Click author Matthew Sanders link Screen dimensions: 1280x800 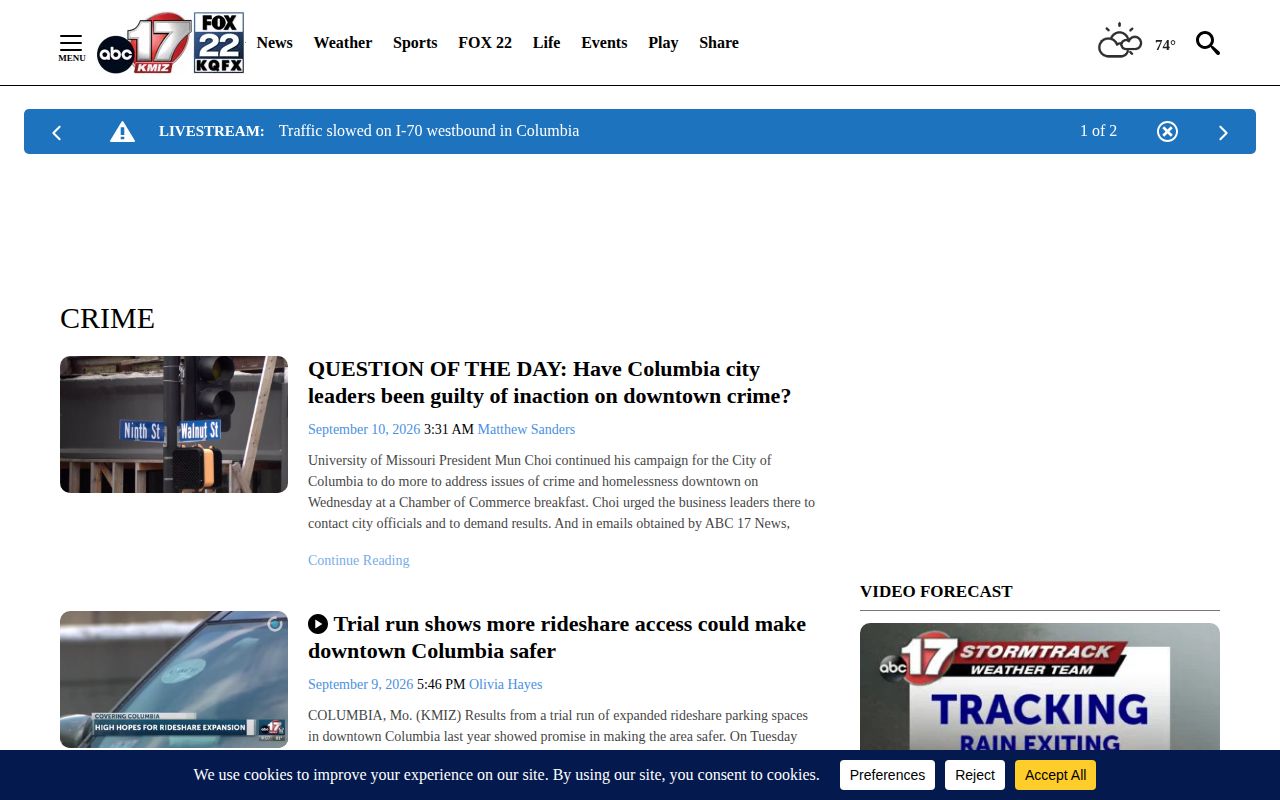coord(526,429)
